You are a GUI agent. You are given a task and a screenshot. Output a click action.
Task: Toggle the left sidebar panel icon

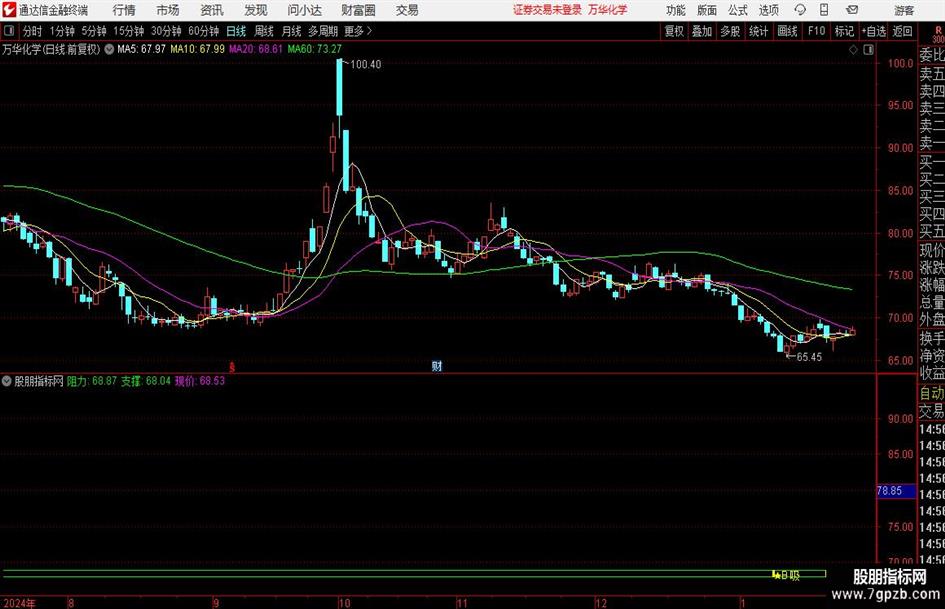tap(8, 31)
